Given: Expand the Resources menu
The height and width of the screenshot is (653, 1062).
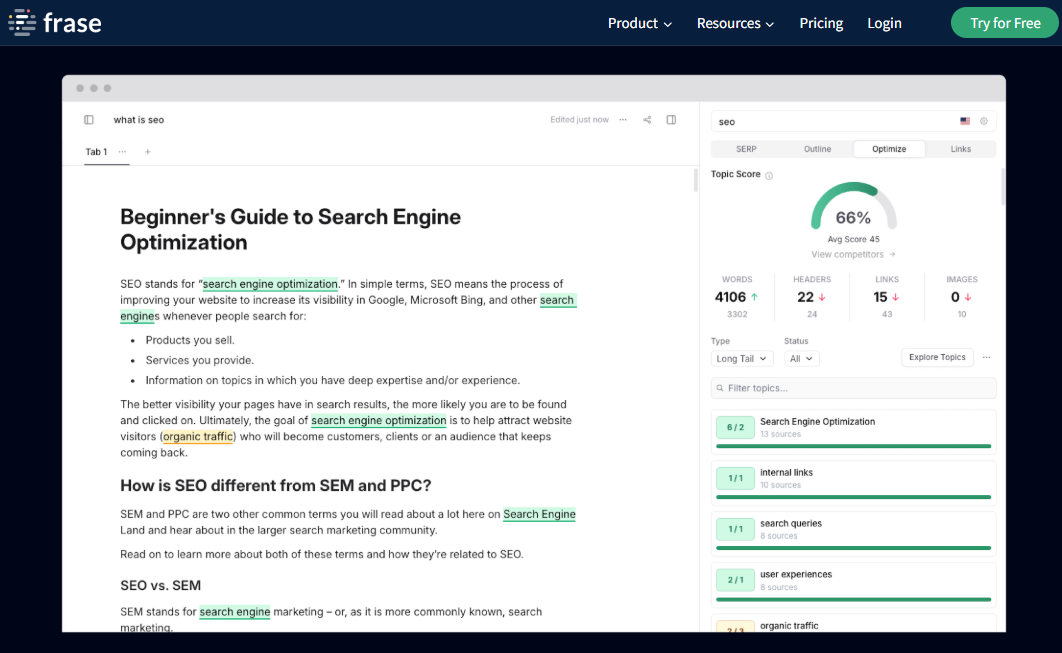Looking at the screenshot, I should (x=736, y=23).
